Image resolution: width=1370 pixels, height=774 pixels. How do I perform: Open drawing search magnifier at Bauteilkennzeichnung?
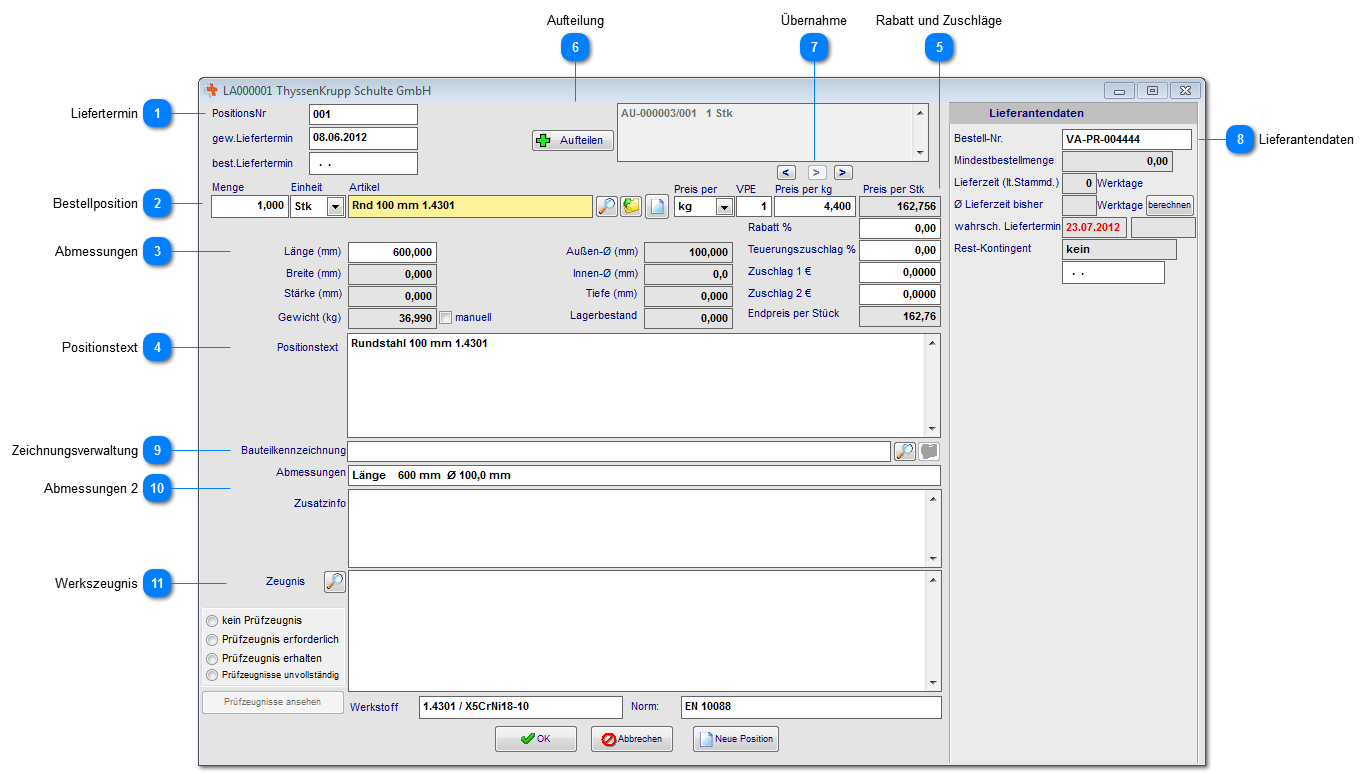pos(904,452)
